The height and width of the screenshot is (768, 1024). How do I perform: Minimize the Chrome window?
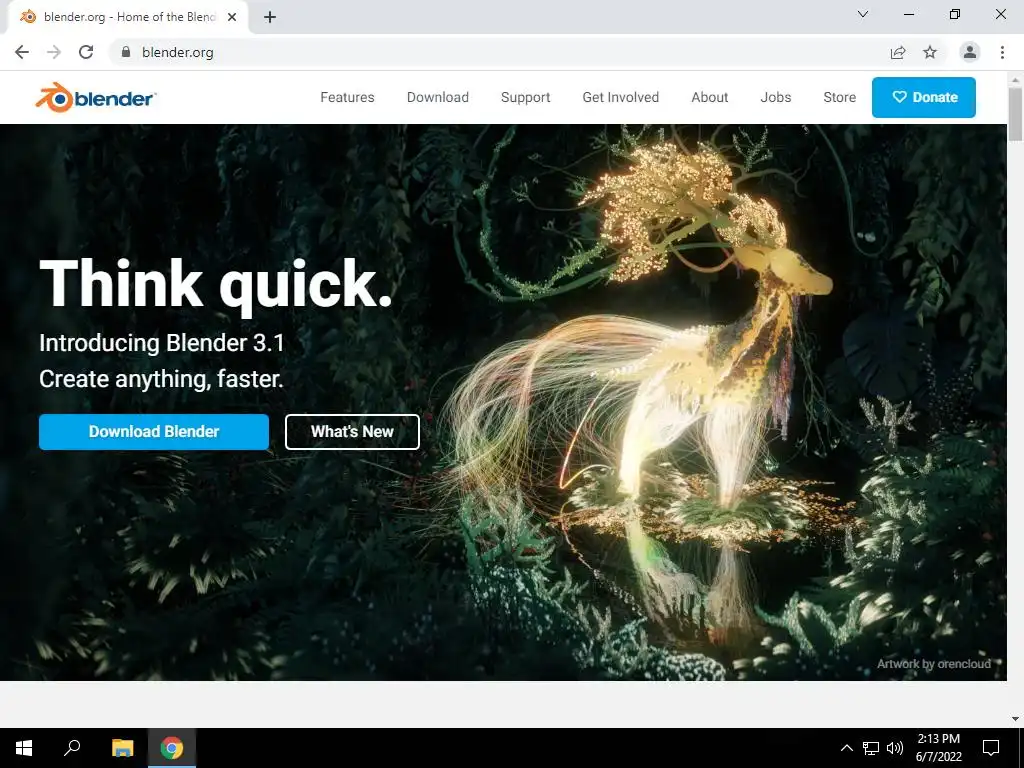click(909, 14)
